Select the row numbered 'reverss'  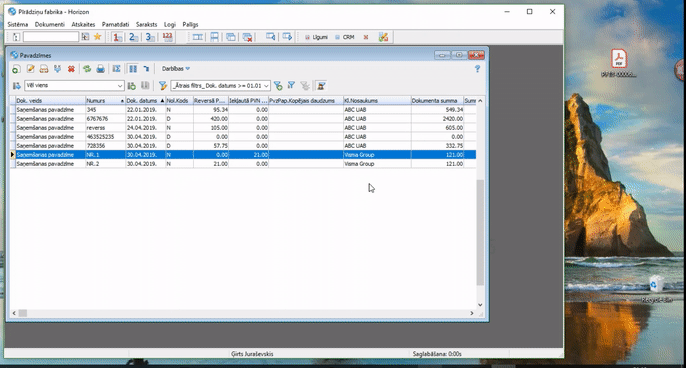pos(243,128)
